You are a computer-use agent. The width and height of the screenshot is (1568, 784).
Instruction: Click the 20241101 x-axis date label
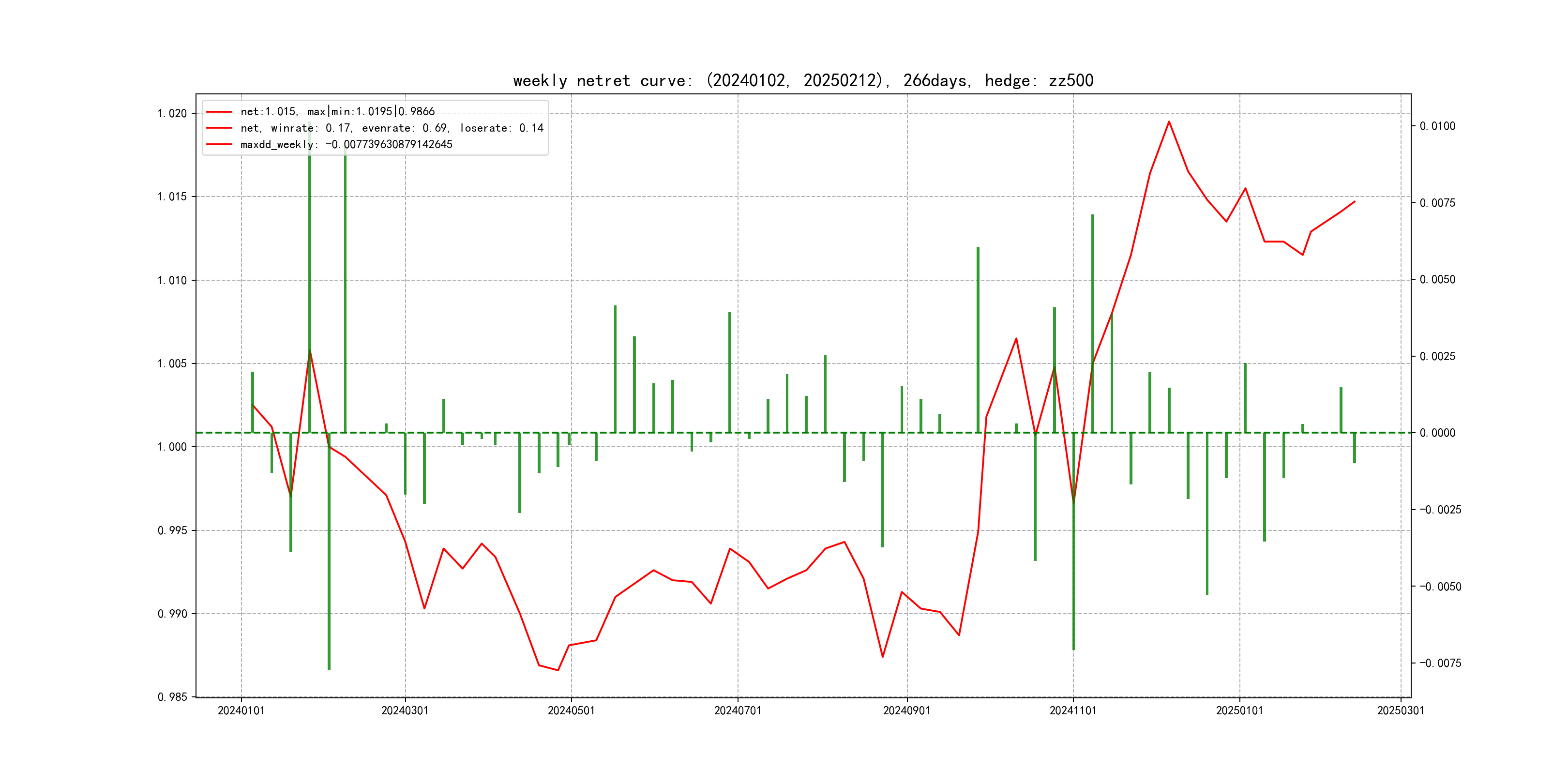point(1072,710)
